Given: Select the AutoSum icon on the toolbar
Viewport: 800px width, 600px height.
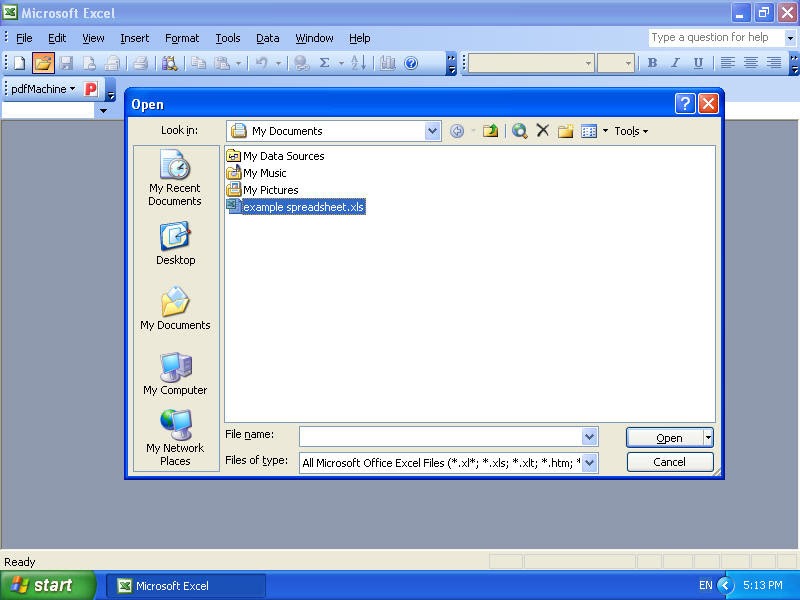Looking at the screenshot, I should coord(325,62).
